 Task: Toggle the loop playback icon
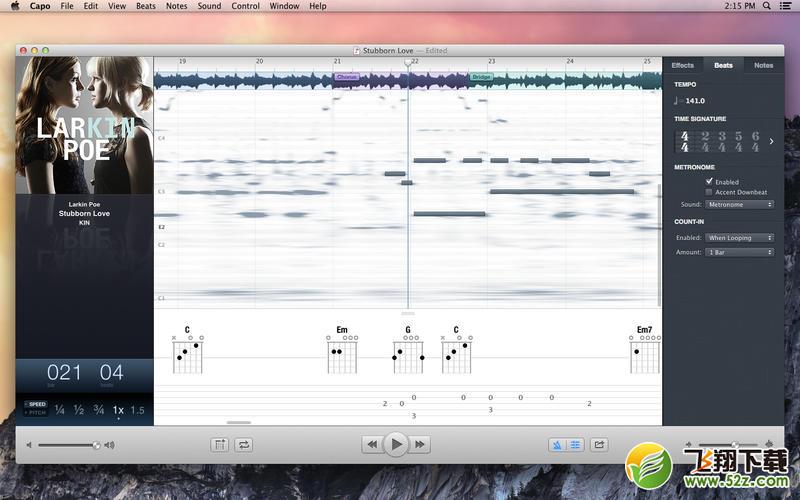click(244, 445)
